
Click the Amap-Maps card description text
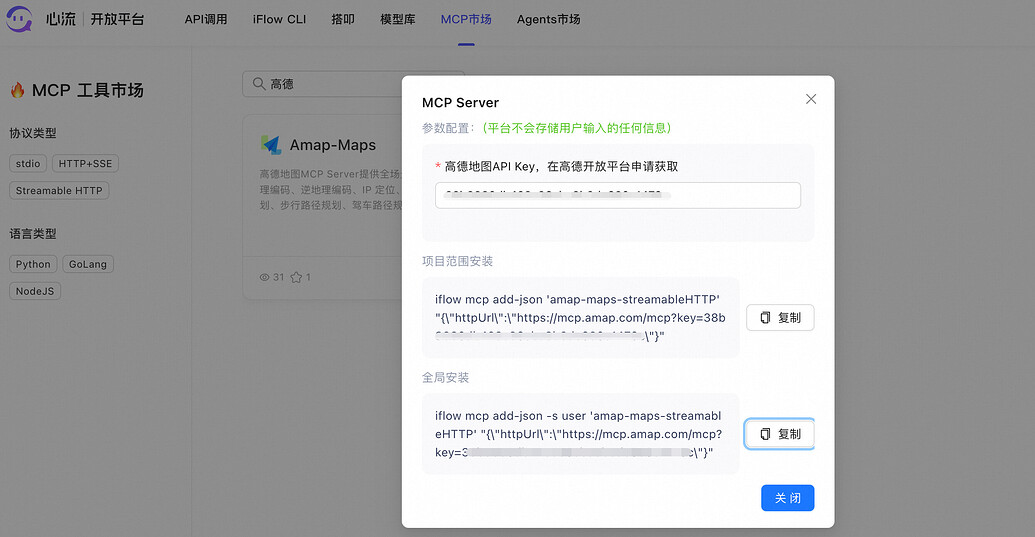(331, 189)
